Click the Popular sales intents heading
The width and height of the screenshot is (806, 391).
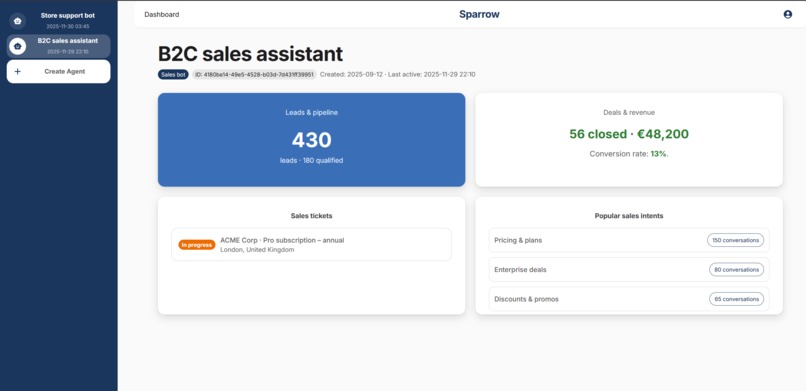[x=629, y=216]
